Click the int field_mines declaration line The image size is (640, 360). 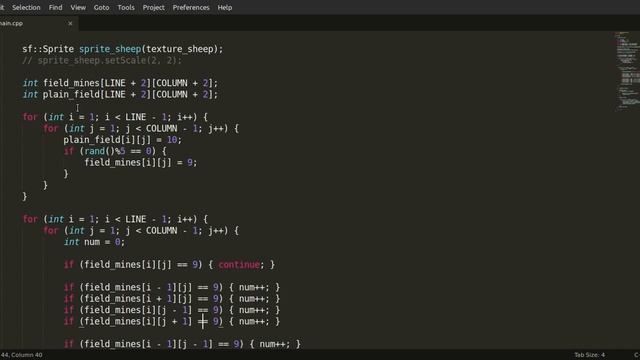click(120, 83)
